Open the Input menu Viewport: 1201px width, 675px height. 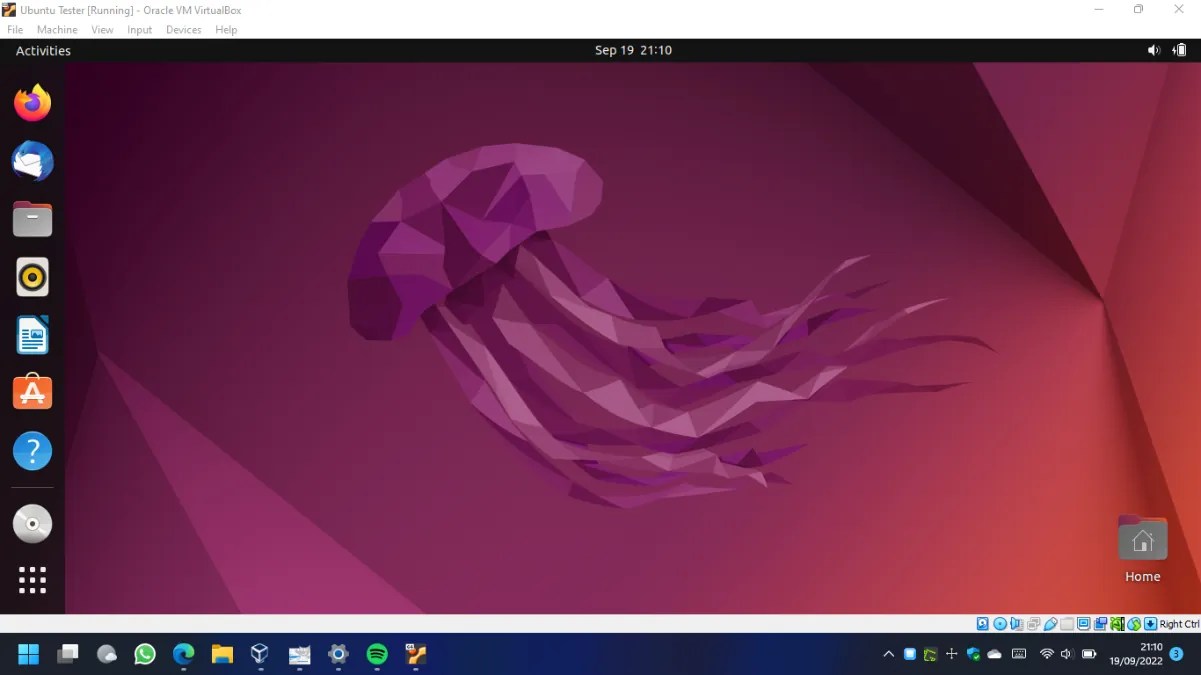[x=139, y=30]
